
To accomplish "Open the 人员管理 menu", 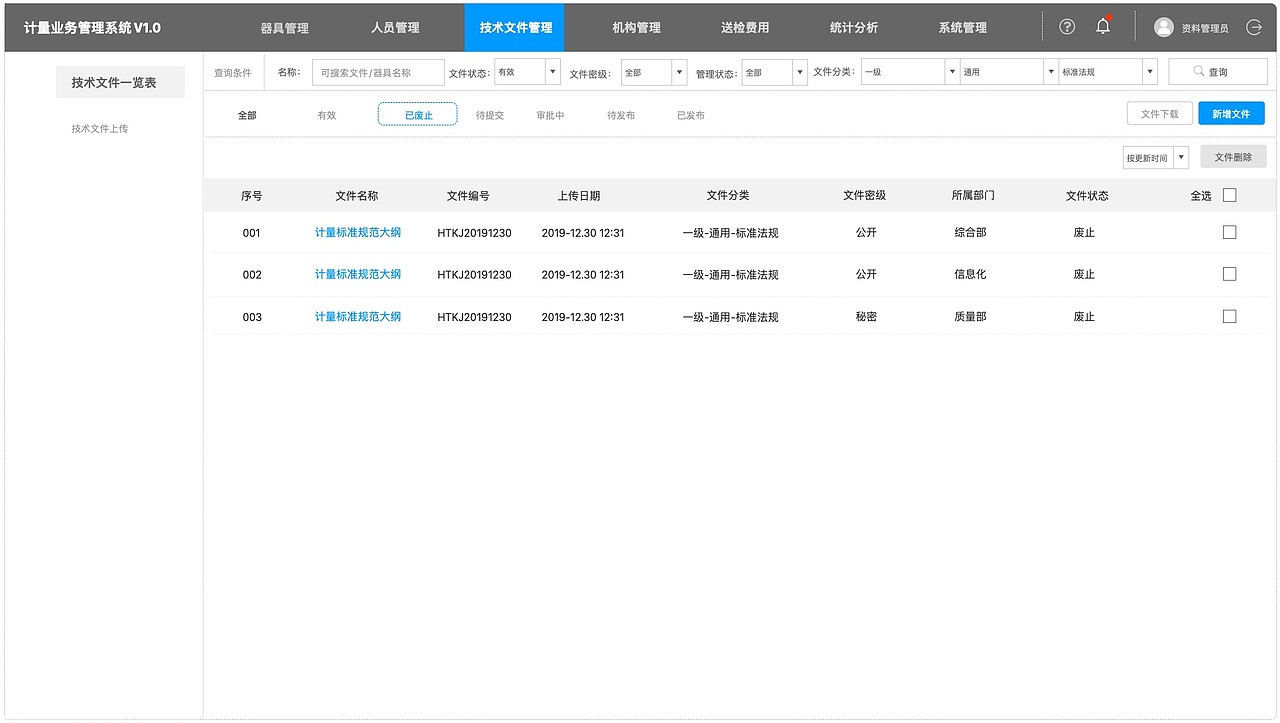I will click(395, 28).
